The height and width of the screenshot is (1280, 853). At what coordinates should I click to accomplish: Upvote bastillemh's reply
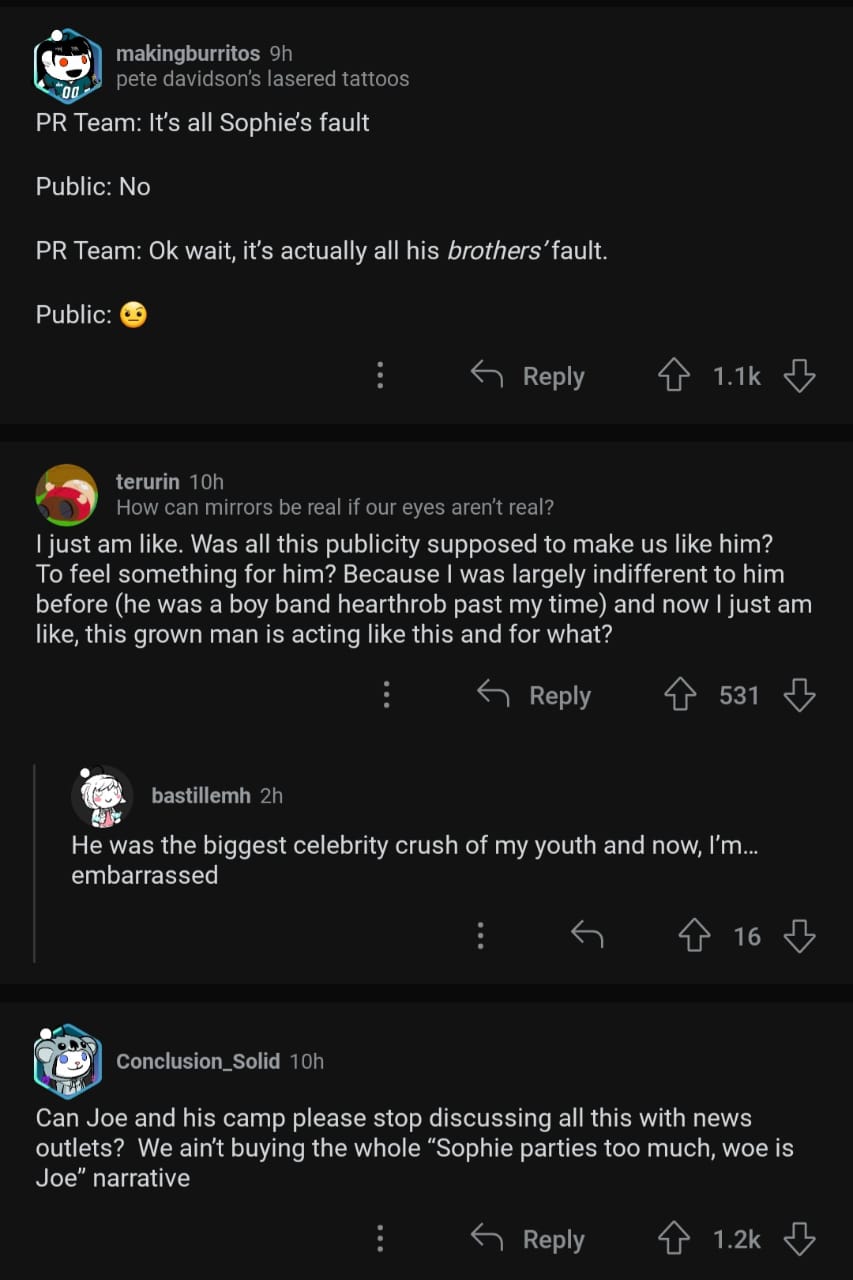pos(694,936)
